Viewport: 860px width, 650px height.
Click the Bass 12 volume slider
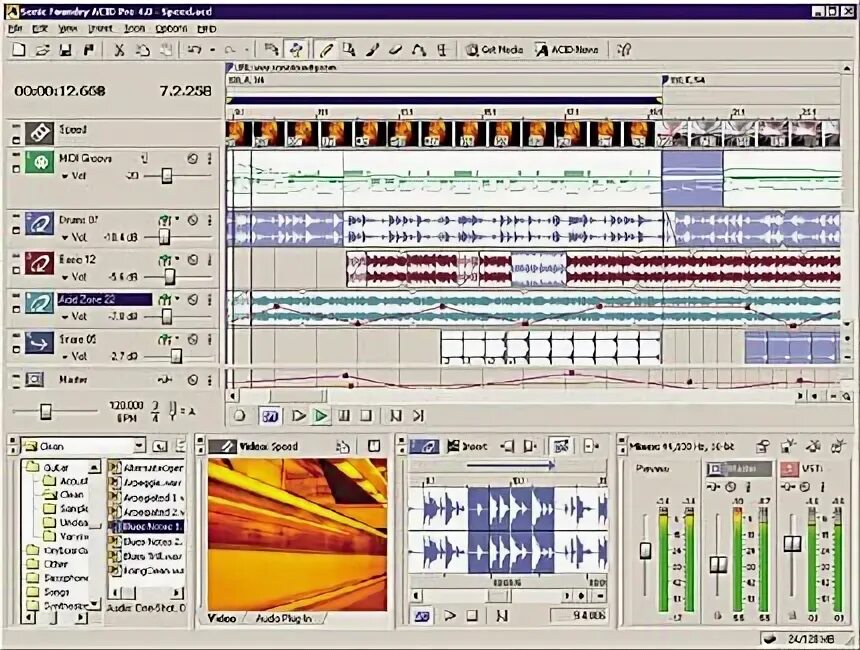coord(169,277)
